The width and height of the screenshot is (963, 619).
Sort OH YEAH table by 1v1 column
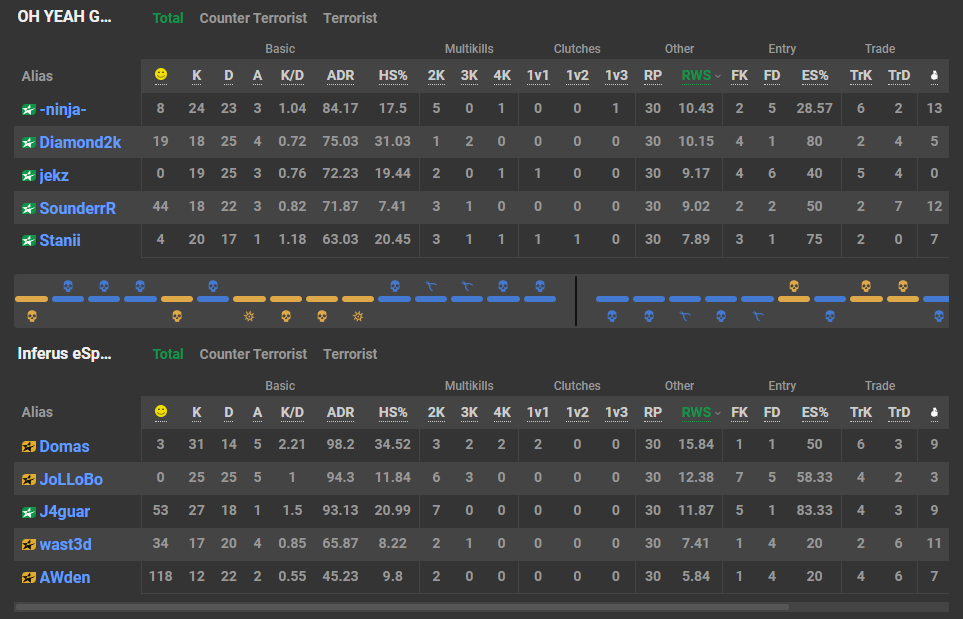coord(537,76)
